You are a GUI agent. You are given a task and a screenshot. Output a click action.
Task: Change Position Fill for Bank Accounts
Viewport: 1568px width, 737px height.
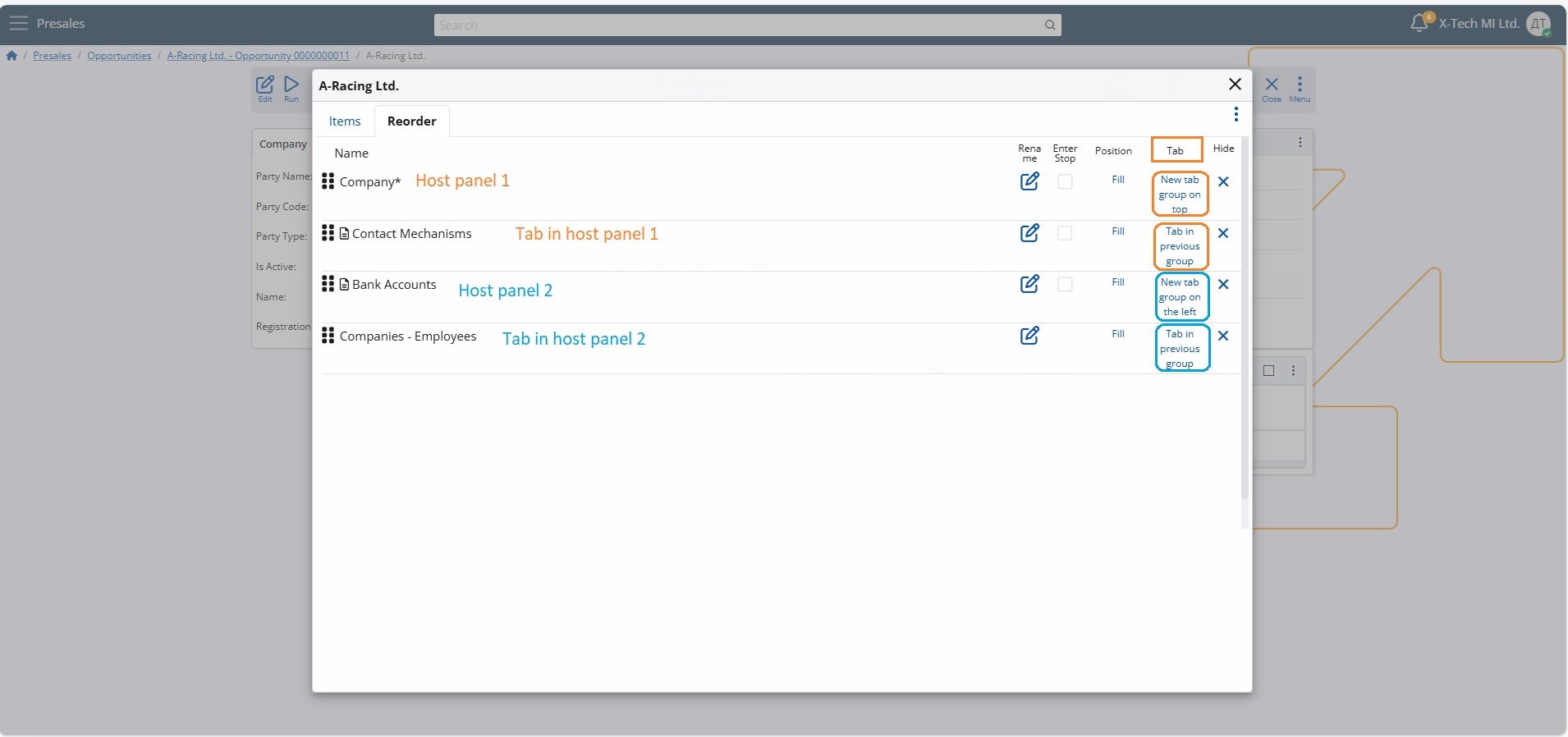click(x=1118, y=282)
